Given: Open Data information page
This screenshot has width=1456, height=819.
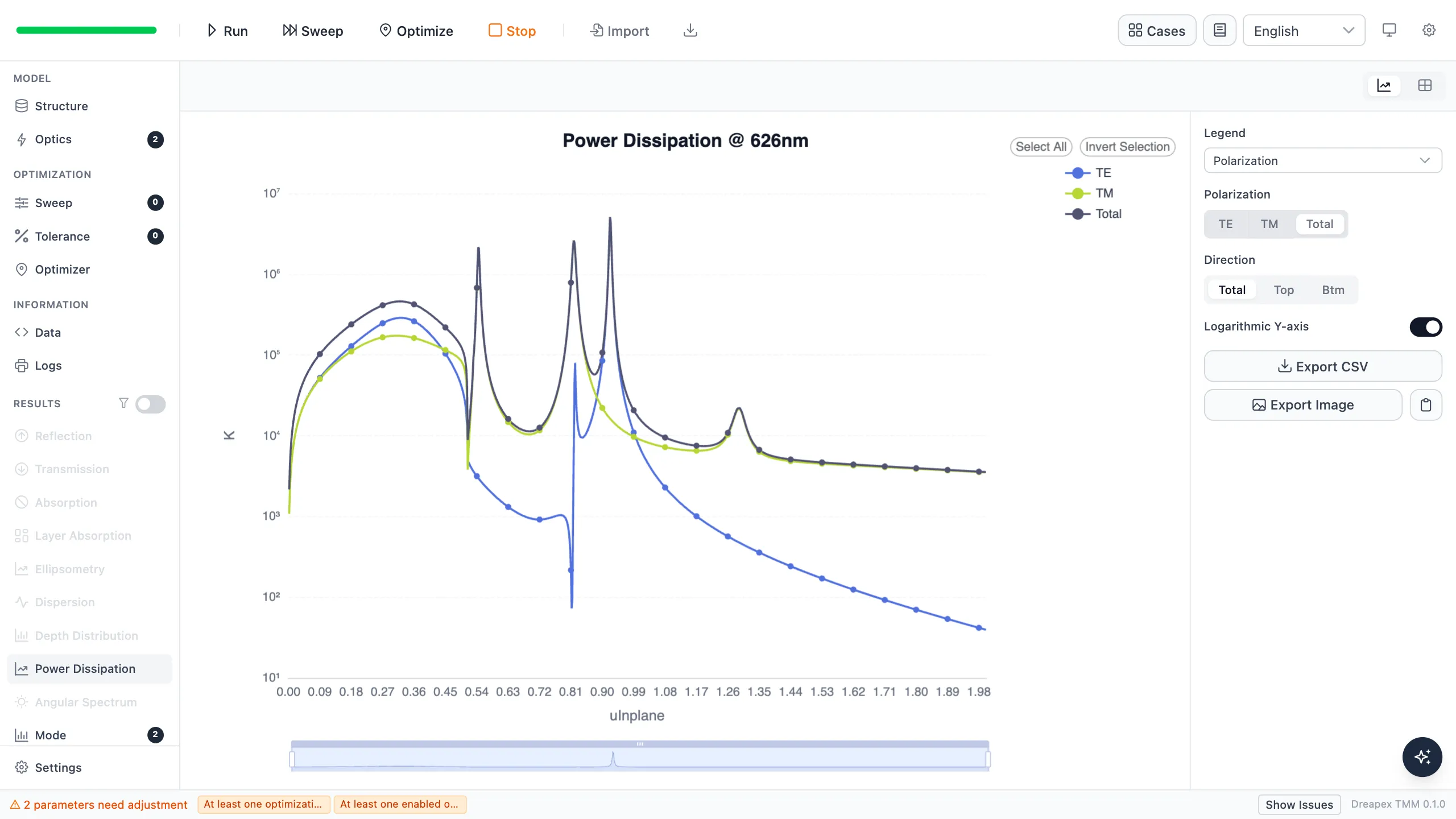Looking at the screenshot, I should pyautogui.click(x=90, y=333).
